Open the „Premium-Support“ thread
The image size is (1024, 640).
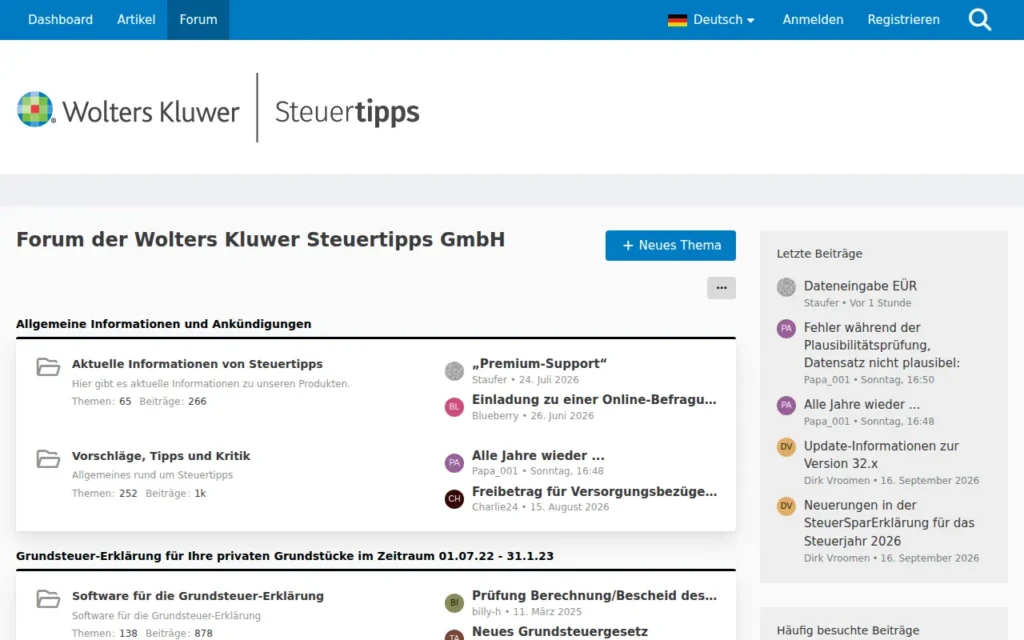(x=539, y=363)
